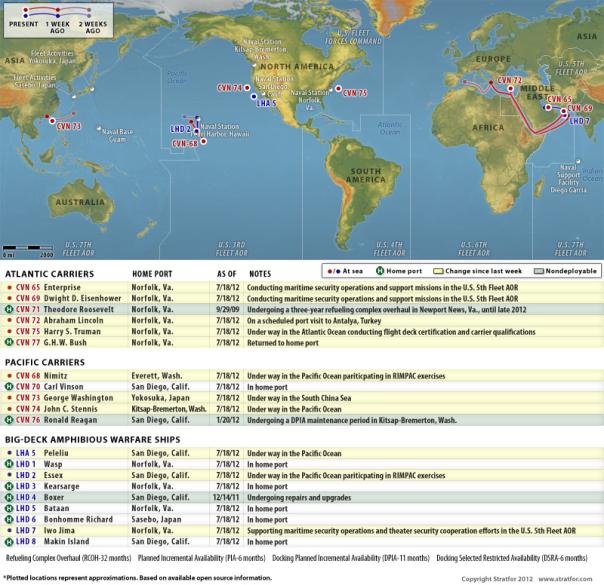Select the George Washington row name
This screenshot has height=585, width=604.
(x=79, y=398)
